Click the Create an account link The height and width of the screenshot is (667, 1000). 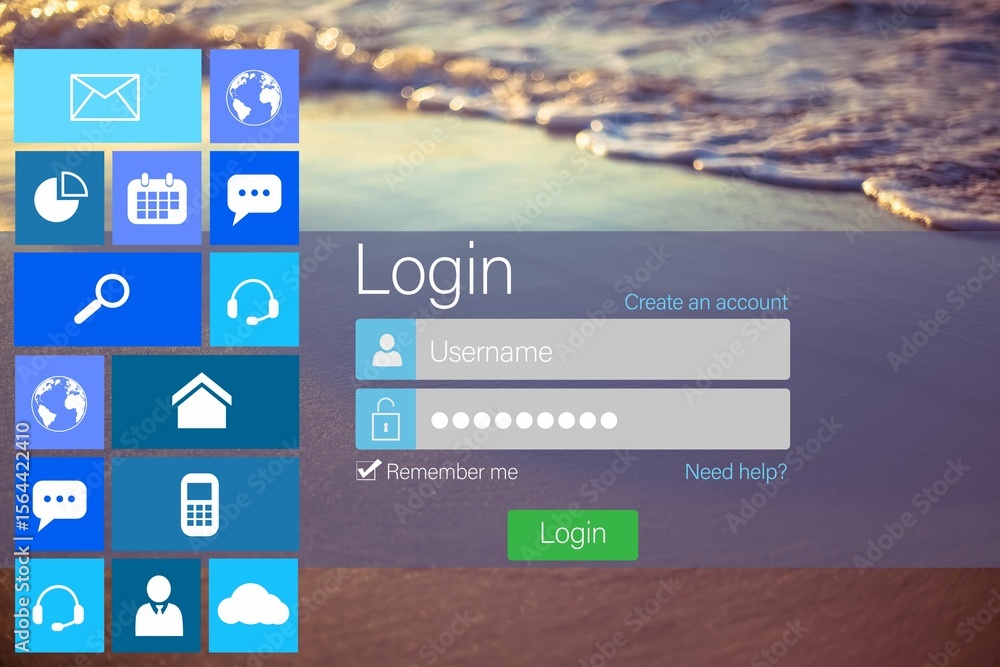click(706, 302)
